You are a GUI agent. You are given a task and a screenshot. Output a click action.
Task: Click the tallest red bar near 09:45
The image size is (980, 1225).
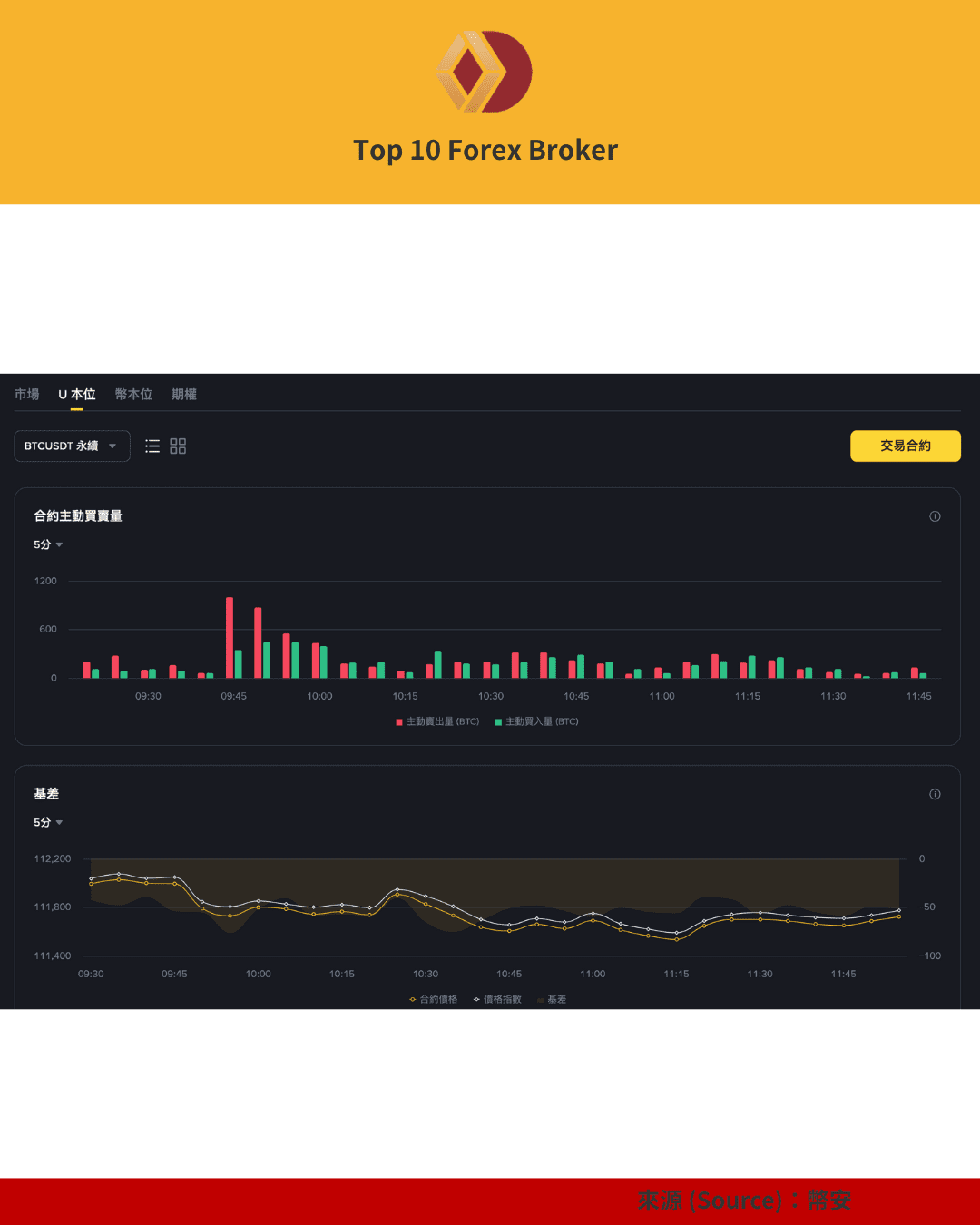[x=230, y=637]
